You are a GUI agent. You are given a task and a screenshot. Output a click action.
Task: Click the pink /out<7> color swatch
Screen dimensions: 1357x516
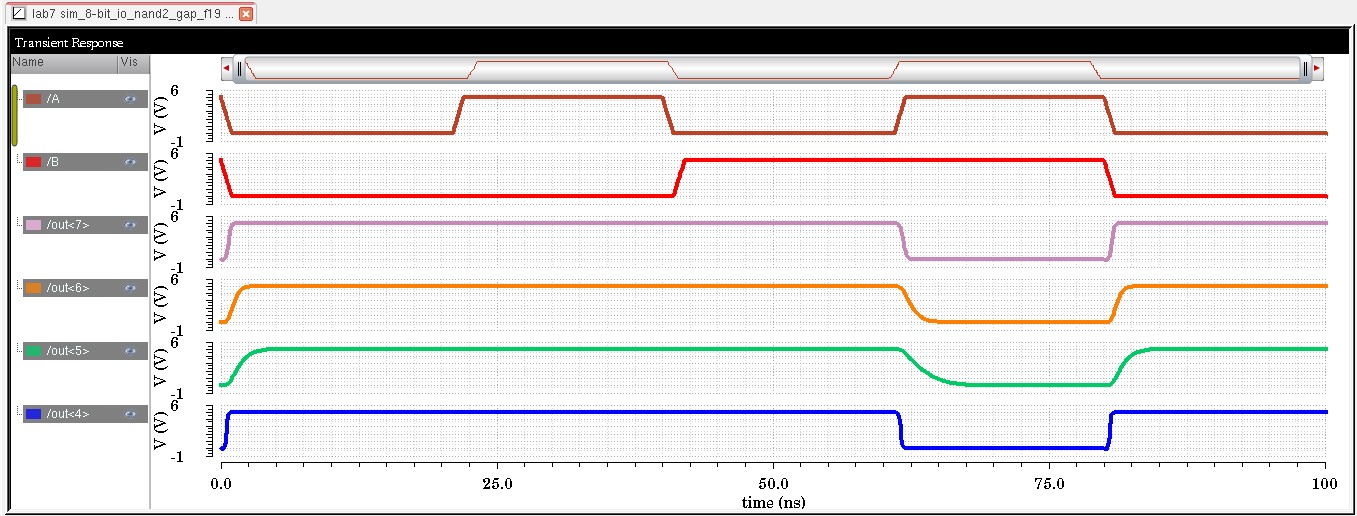(x=33, y=225)
